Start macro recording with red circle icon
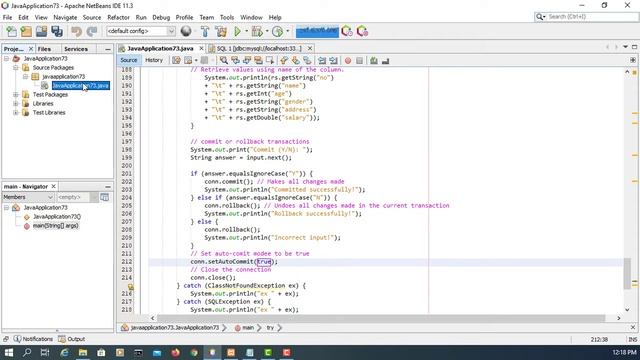This screenshot has height=360, width=640. click(348, 60)
